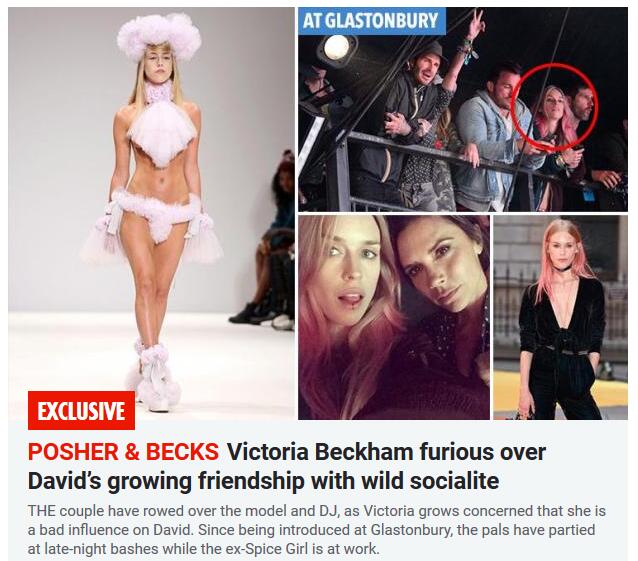
Task: Open the Victoria Beckham furious over headline
Action: pos(386,452)
